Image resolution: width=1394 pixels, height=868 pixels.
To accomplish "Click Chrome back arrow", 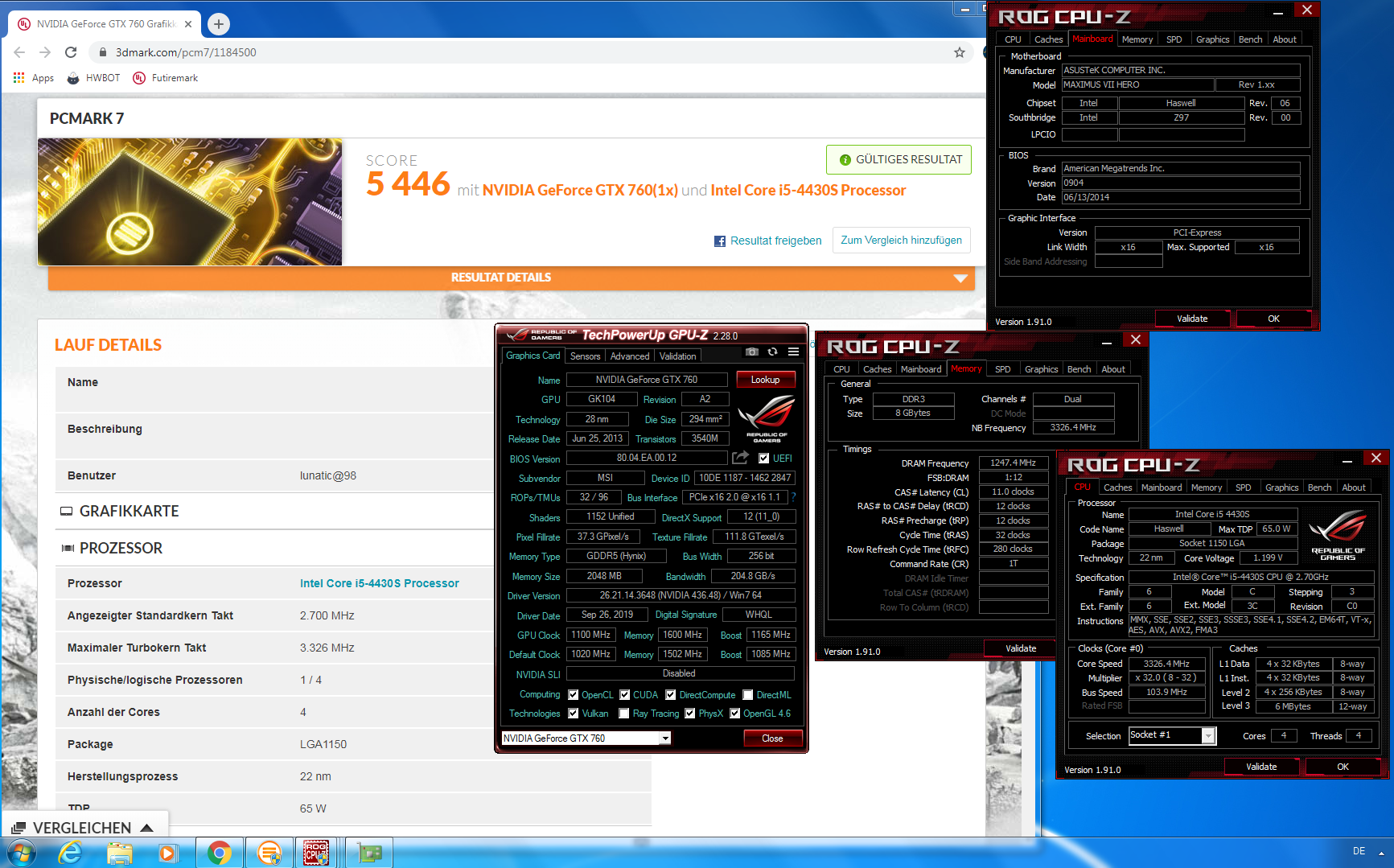I will [19, 52].
